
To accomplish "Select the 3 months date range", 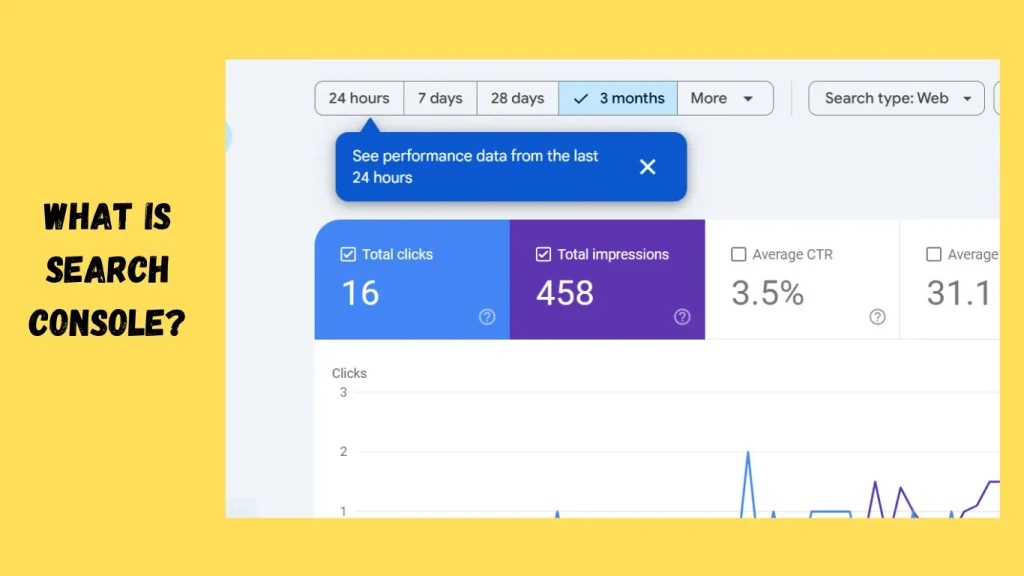I will 618,98.
